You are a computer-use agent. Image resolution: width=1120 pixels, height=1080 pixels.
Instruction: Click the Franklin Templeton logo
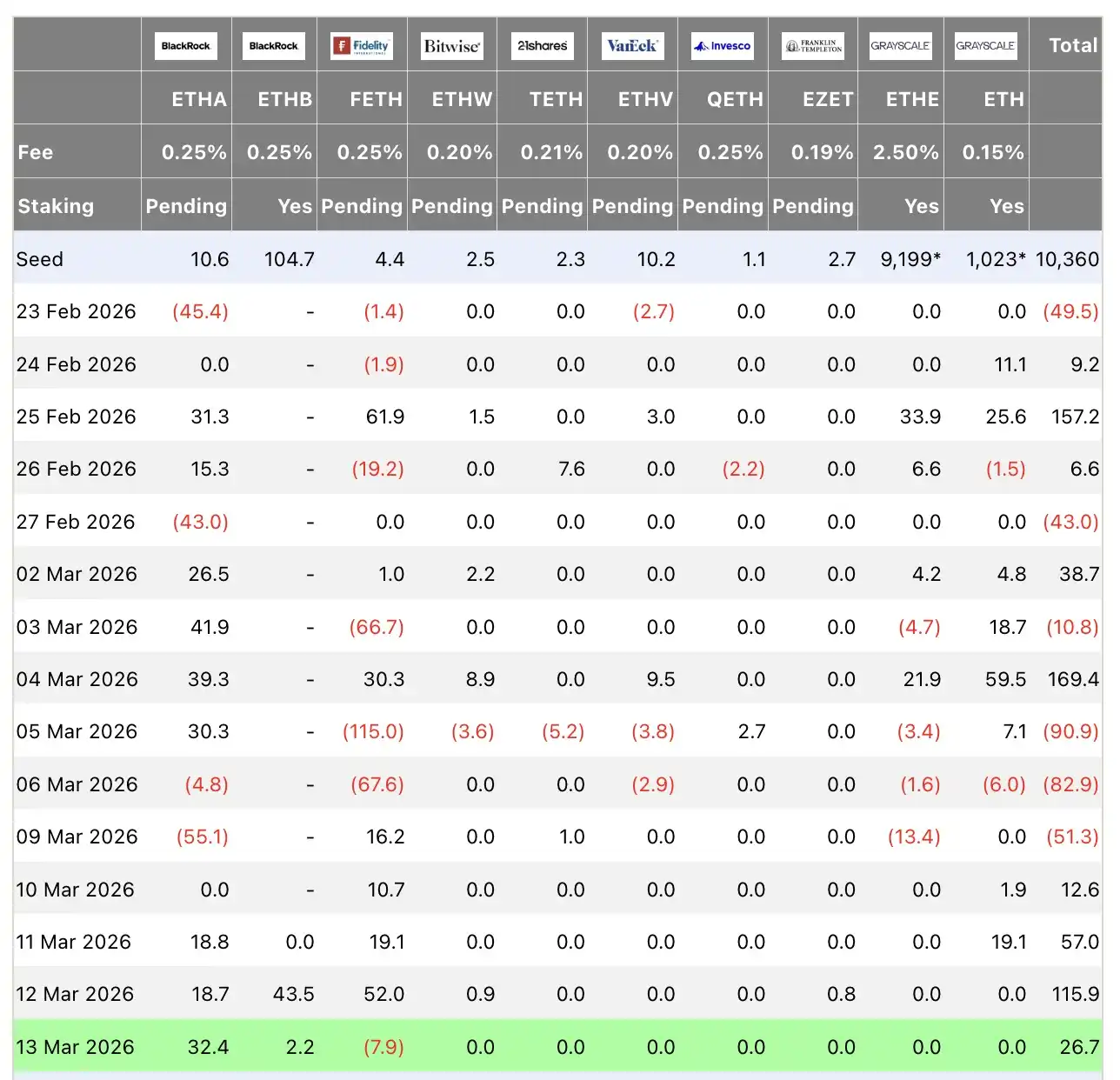813,46
